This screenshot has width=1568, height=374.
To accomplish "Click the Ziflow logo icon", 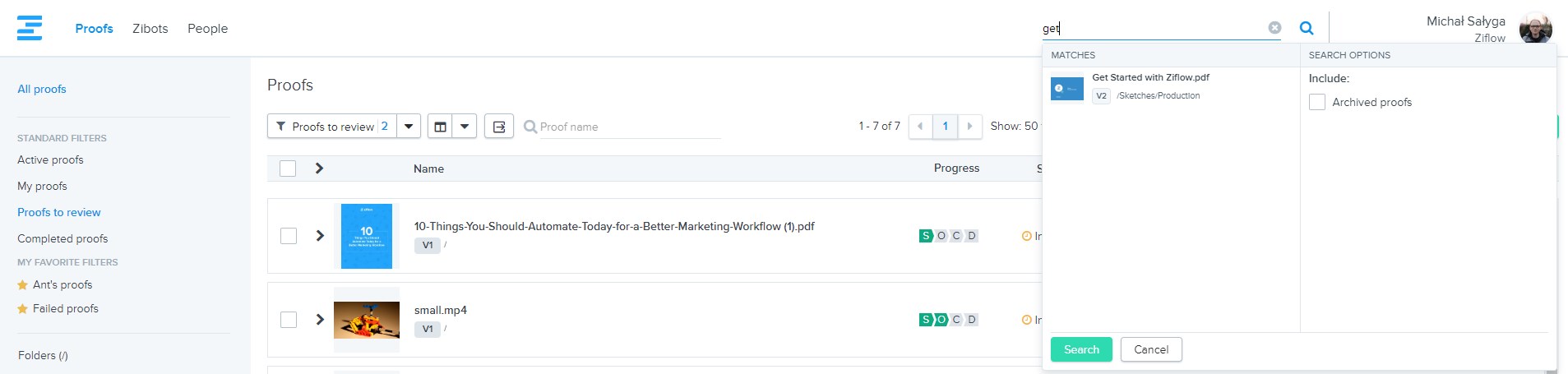I will click(30, 28).
